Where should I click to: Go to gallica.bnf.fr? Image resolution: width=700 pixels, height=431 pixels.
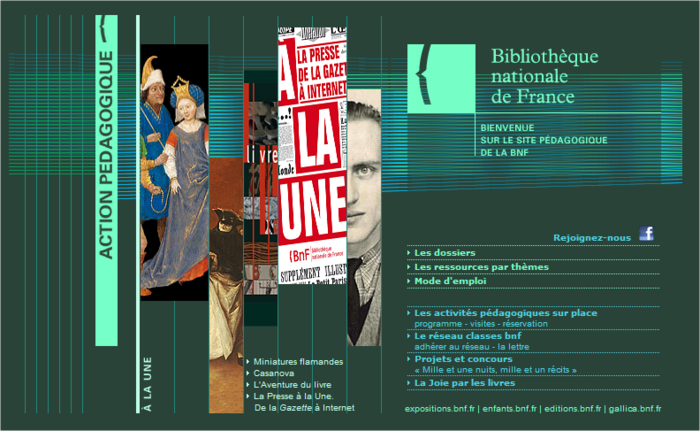pos(634,409)
